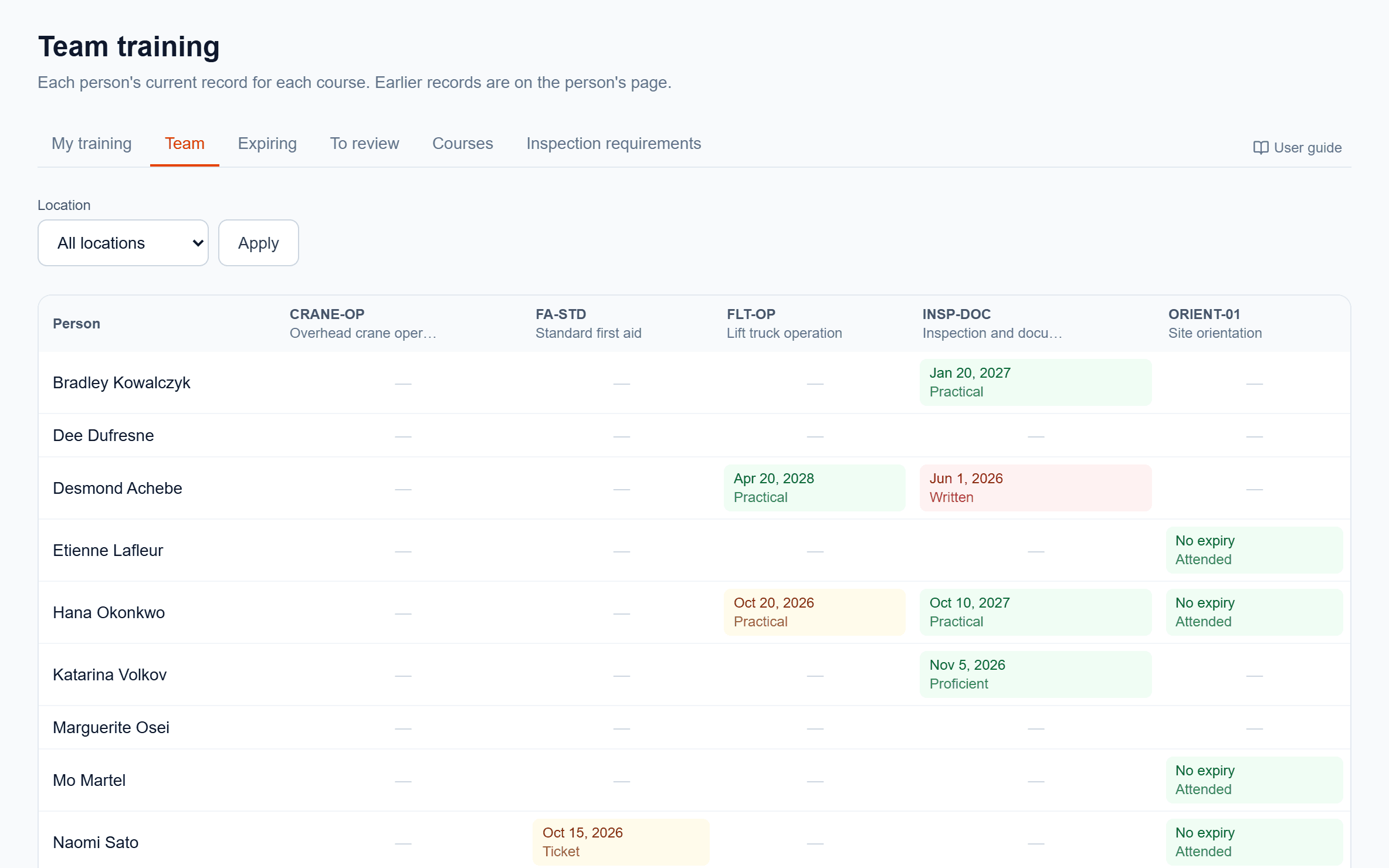1389x868 pixels.
Task: Open Hana Okonkwo's Oct 20, 2026 Practical record
Action: point(814,612)
